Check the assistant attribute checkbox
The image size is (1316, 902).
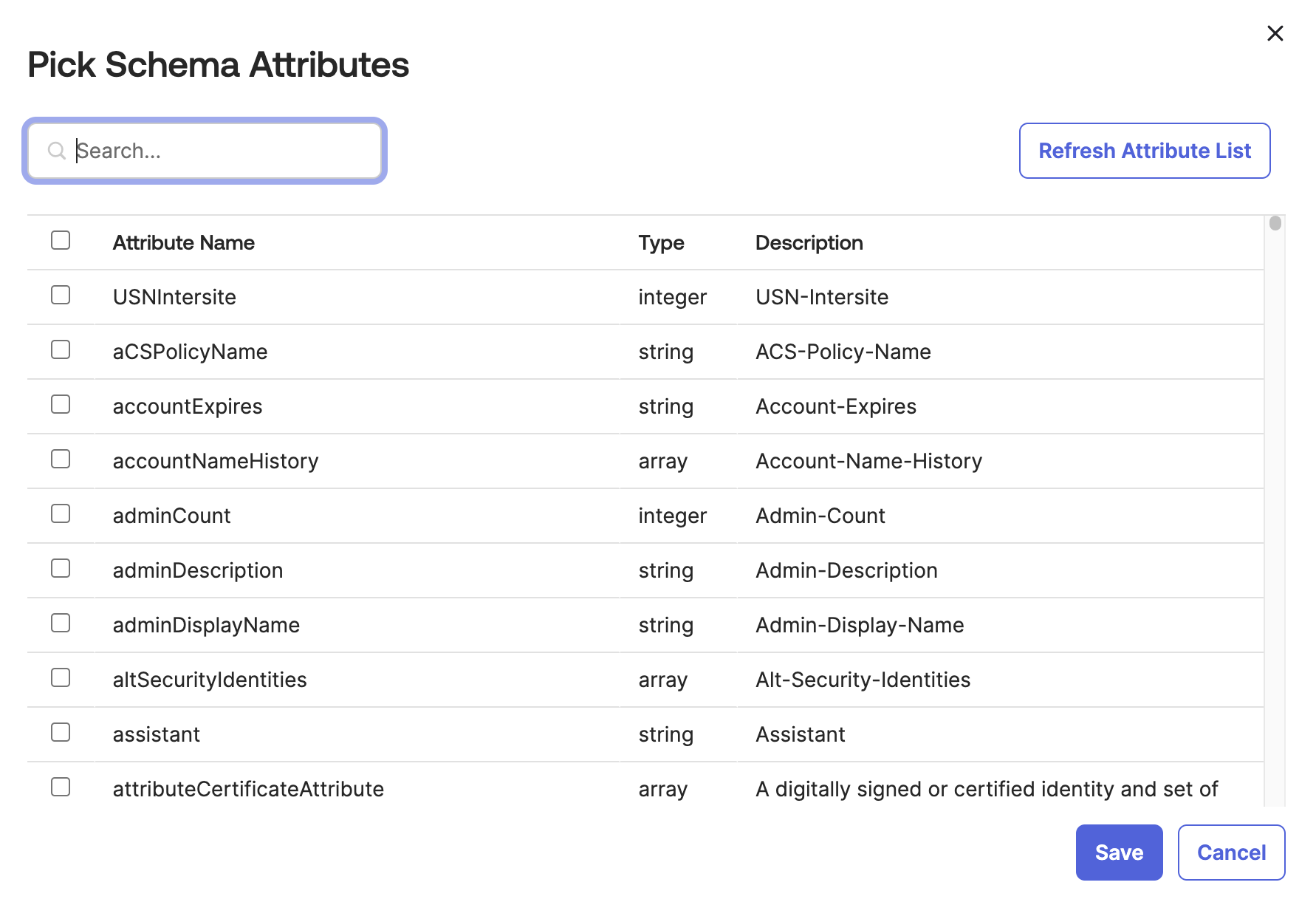[61, 732]
